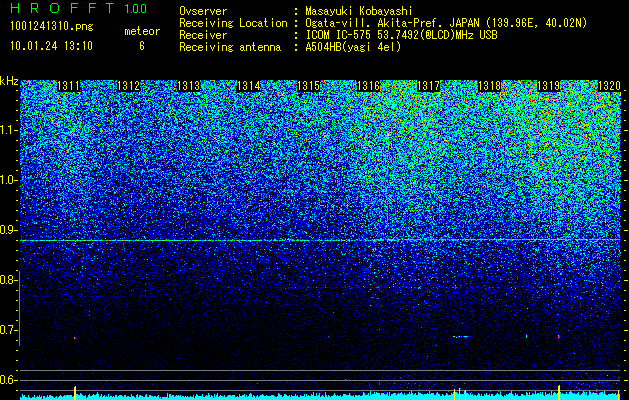Viewport: 629px width, 400px height.
Task: Click the 1313 time marker
Action: 189,86
